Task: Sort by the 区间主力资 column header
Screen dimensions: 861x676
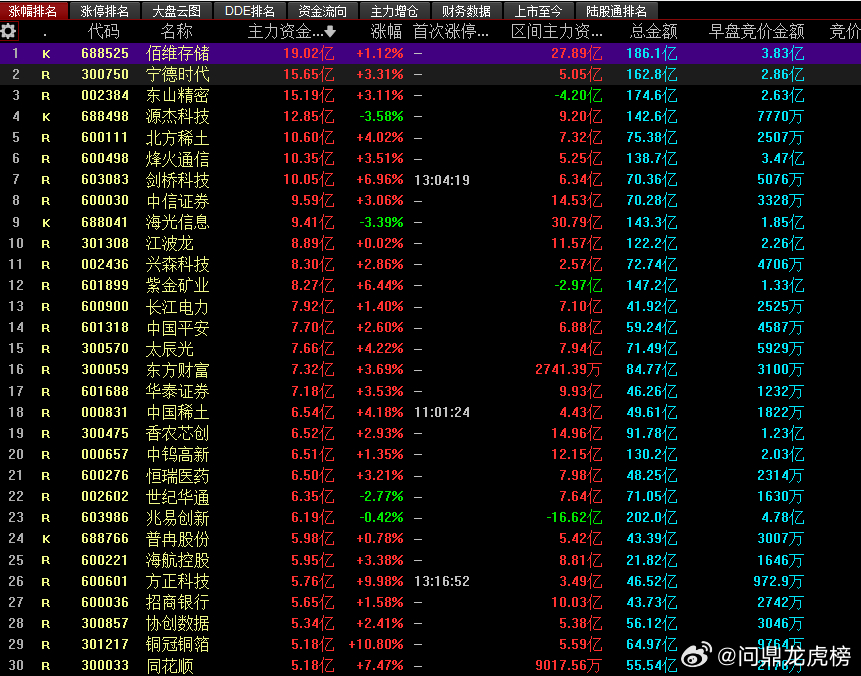Action: [x=556, y=32]
